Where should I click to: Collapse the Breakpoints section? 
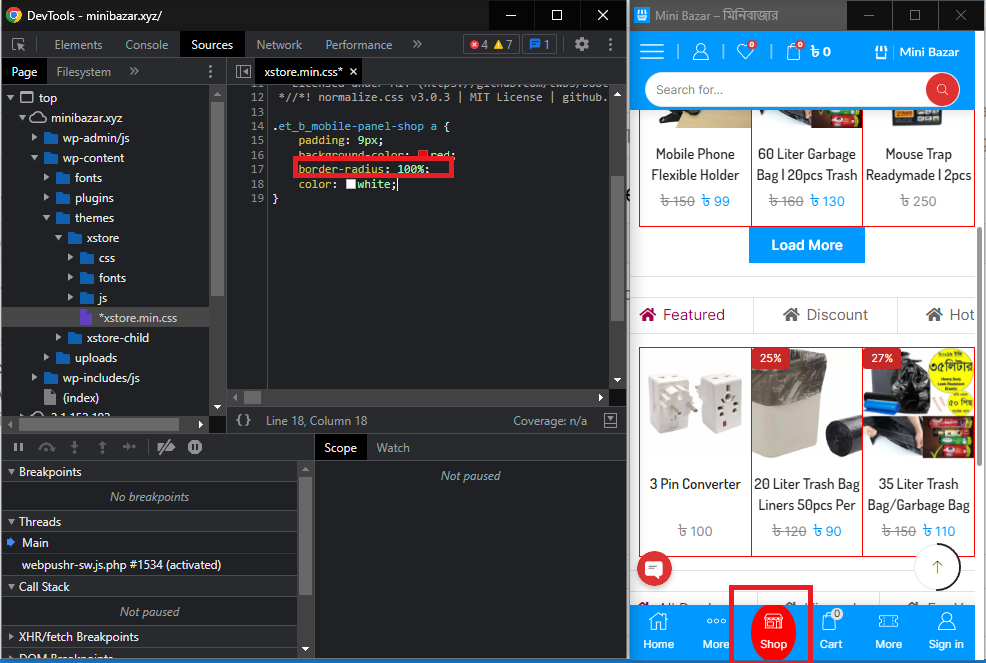(11, 472)
